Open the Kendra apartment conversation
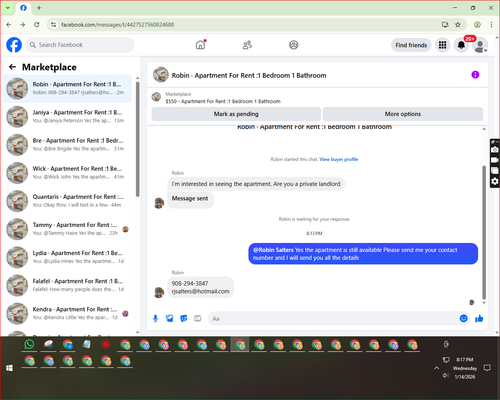Image resolution: width=500 pixels, height=400 pixels. point(68,313)
